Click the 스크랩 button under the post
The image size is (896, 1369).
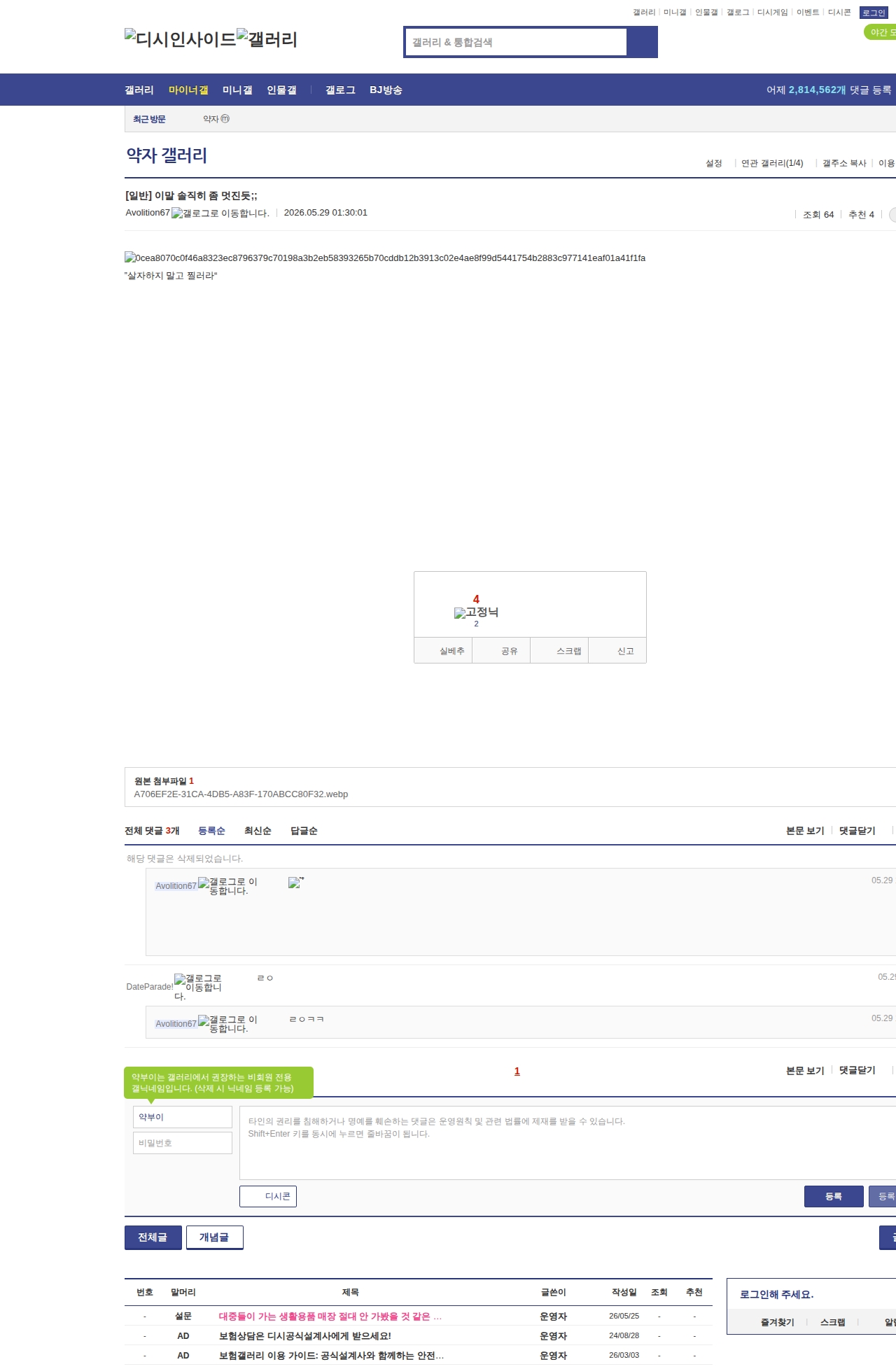point(559,650)
